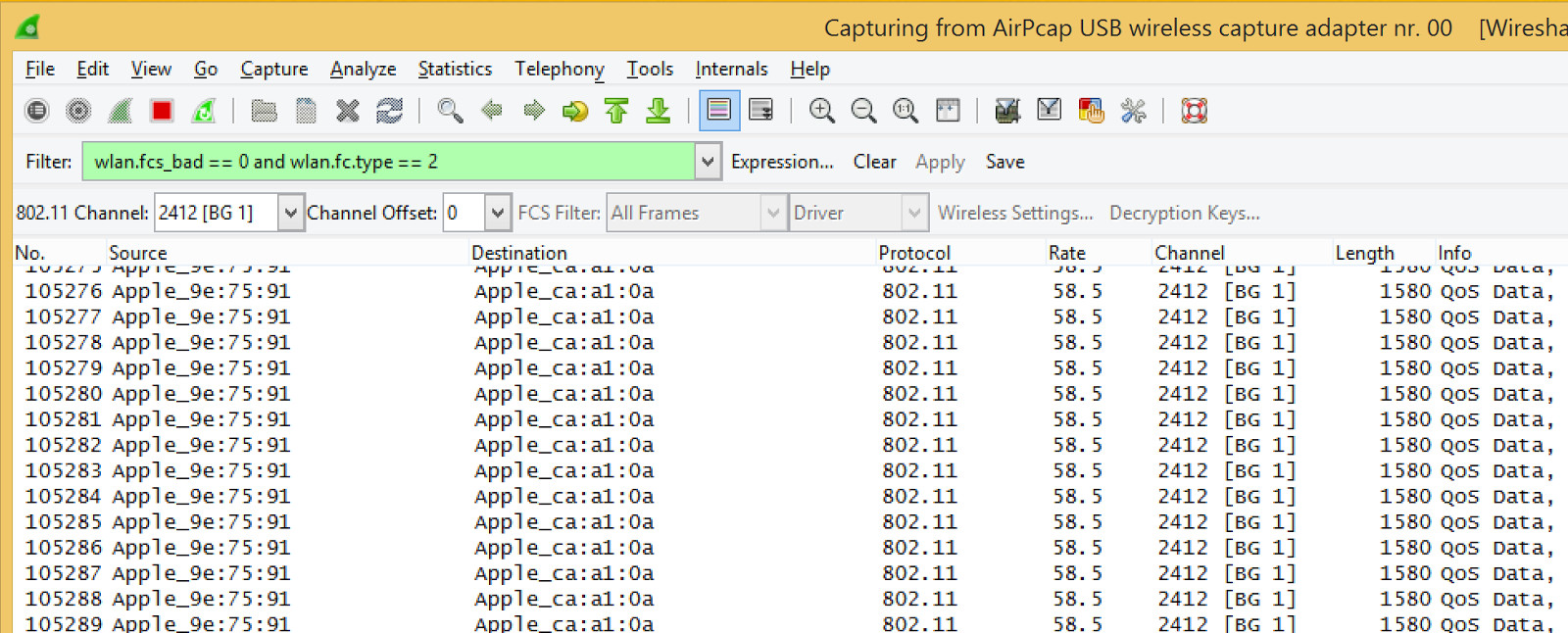Stop the running capture with red square
This screenshot has height=633, width=1568.
click(x=162, y=111)
